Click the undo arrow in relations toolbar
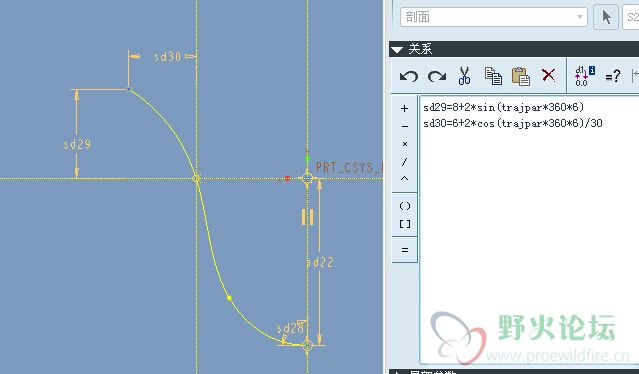Image resolution: width=639 pixels, height=374 pixels. [409, 76]
